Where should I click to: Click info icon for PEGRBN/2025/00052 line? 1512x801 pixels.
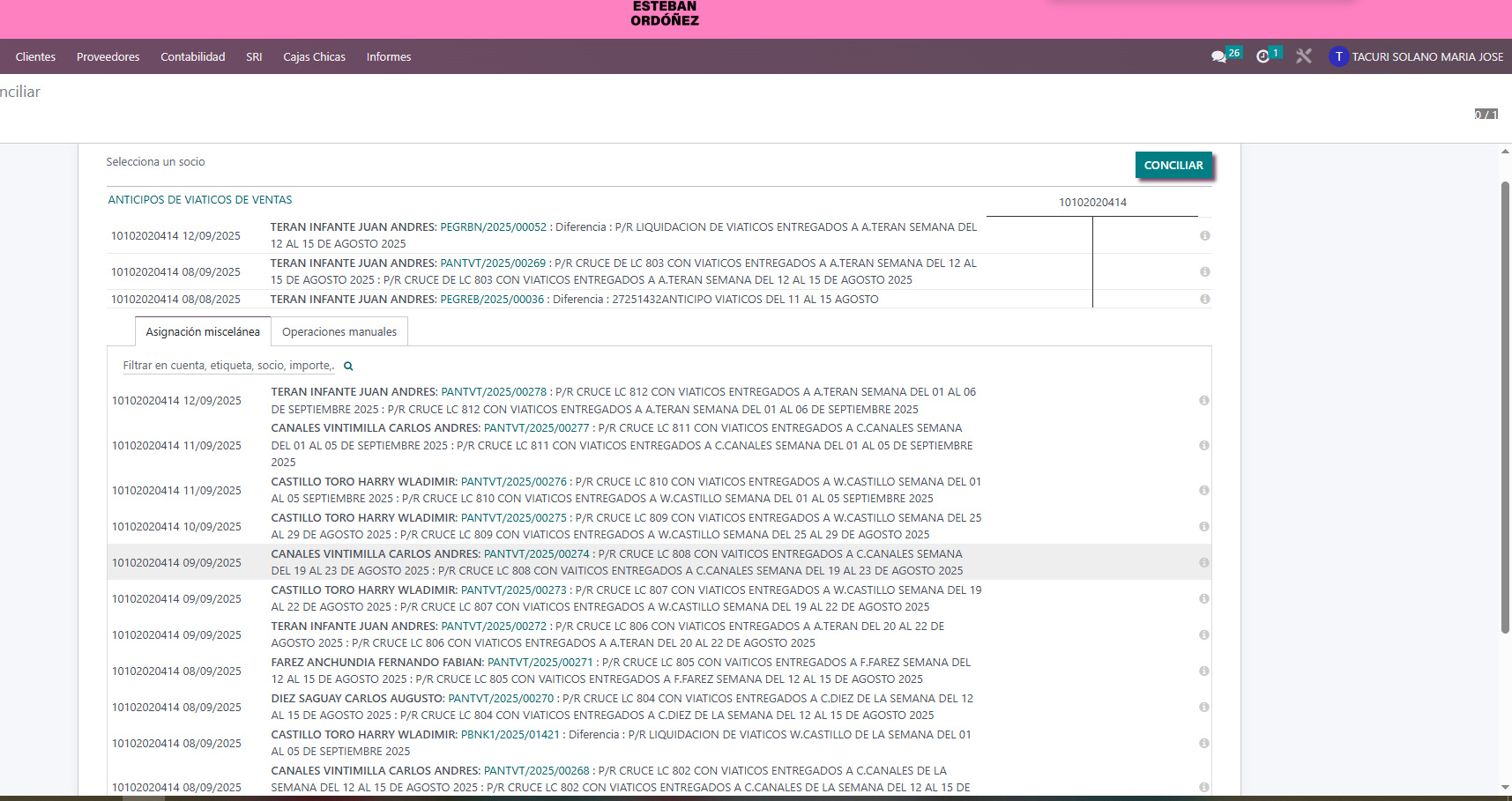1204,235
